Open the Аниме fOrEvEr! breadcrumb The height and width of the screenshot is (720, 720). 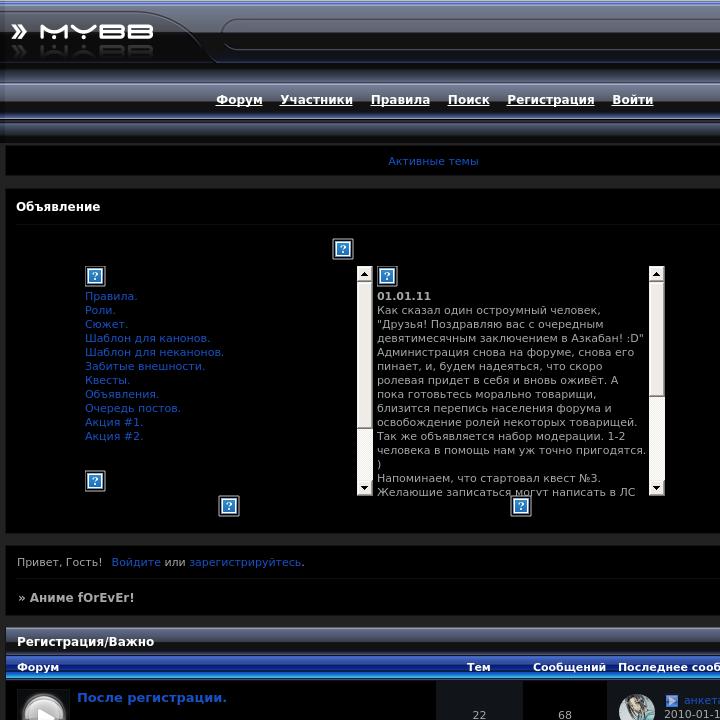tap(82, 597)
